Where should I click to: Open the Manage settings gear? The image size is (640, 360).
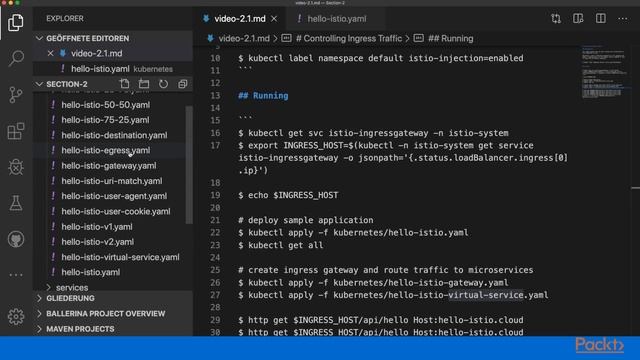click(x=16, y=316)
